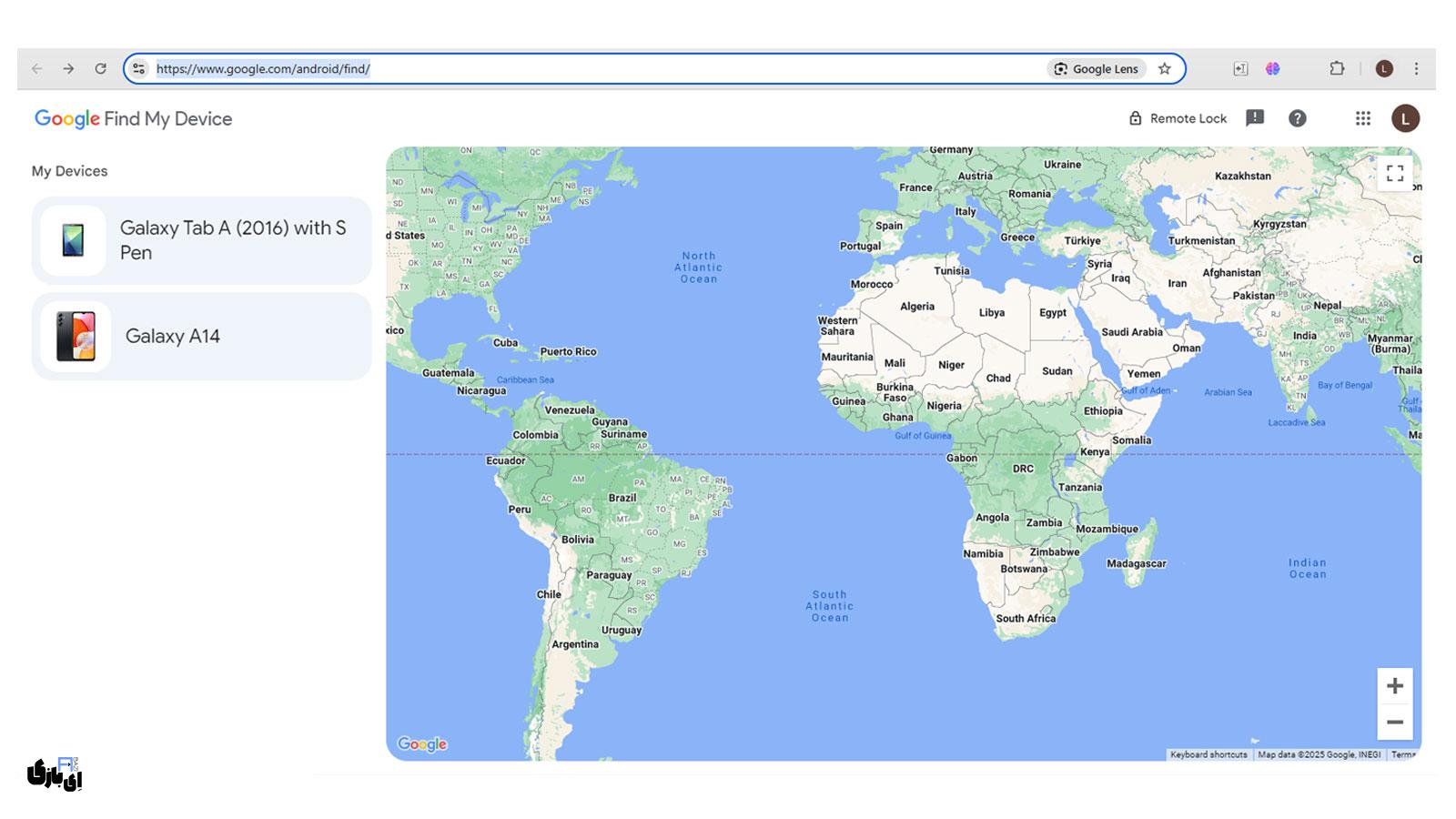Click the 'My Devices' heading
Viewport: 1456px width, 819px height.
point(69,171)
